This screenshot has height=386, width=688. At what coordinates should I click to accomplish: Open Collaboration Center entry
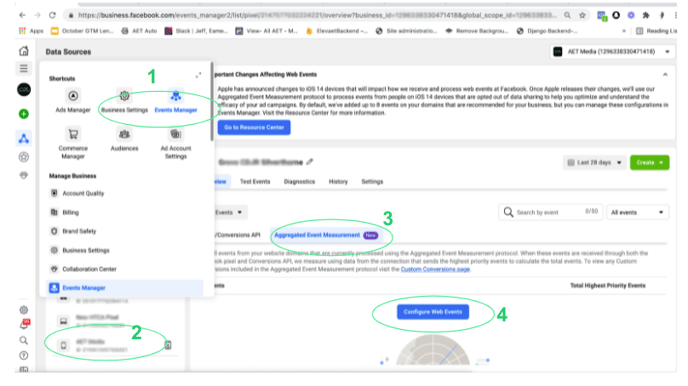coord(83,269)
